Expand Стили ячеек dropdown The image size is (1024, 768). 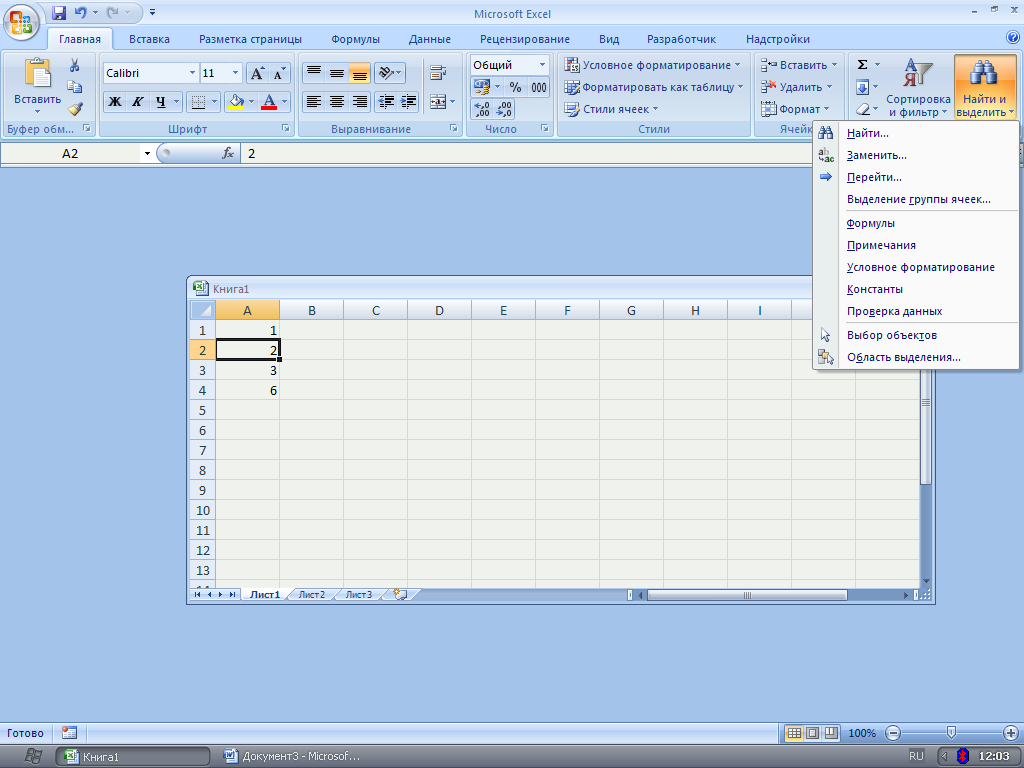tap(656, 109)
